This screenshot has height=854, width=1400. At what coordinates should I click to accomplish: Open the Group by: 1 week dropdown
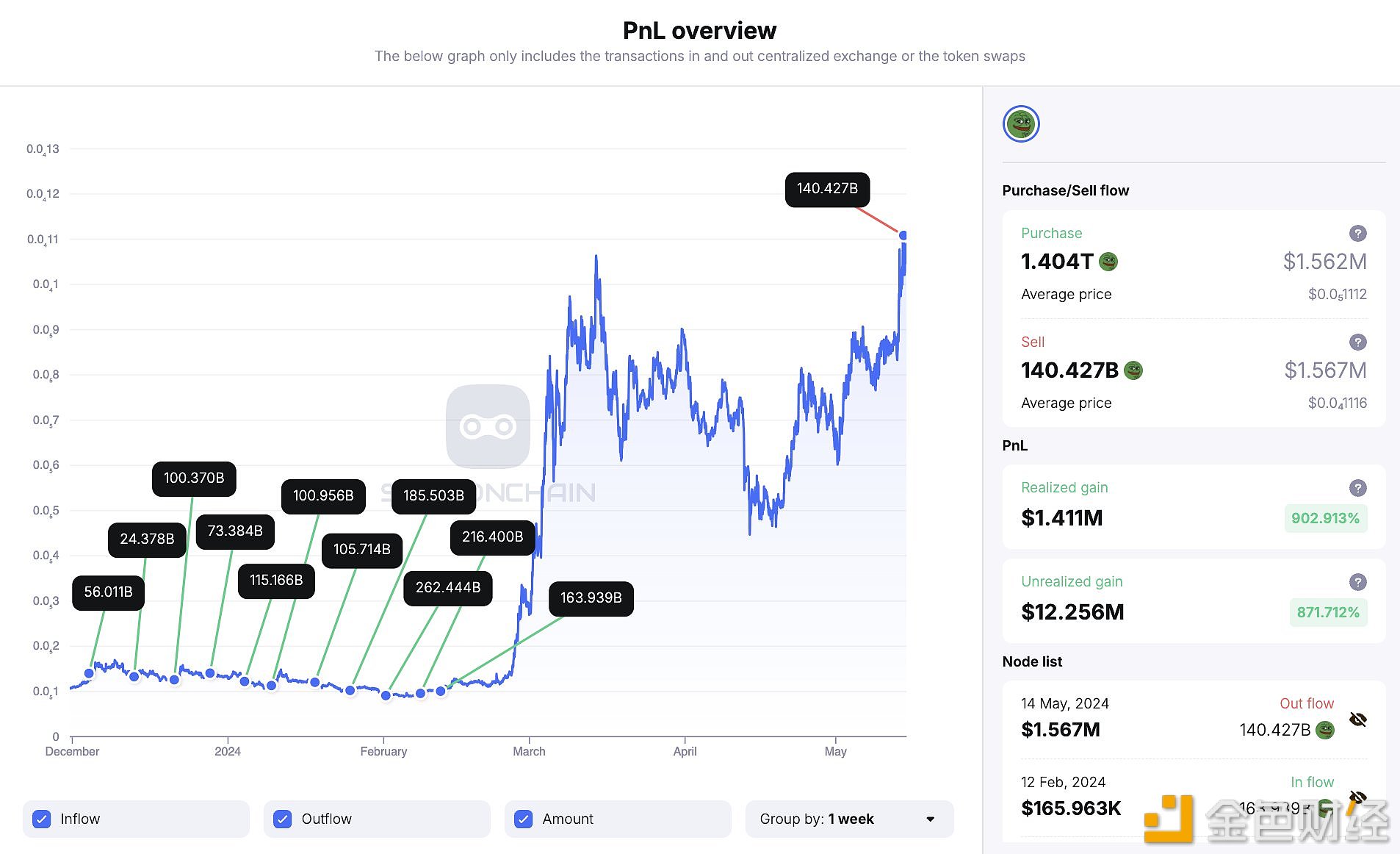tap(849, 819)
